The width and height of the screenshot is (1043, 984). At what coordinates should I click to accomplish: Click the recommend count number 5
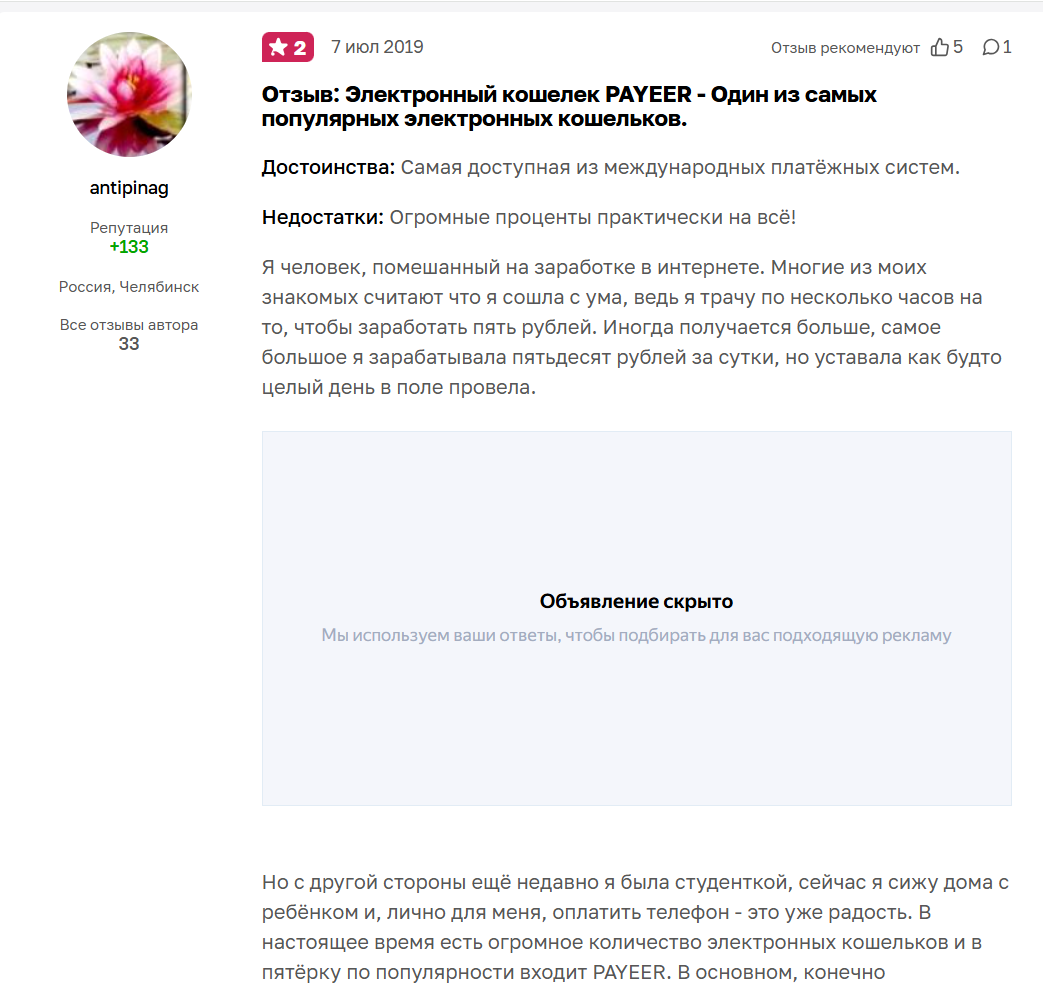(x=958, y=47)
